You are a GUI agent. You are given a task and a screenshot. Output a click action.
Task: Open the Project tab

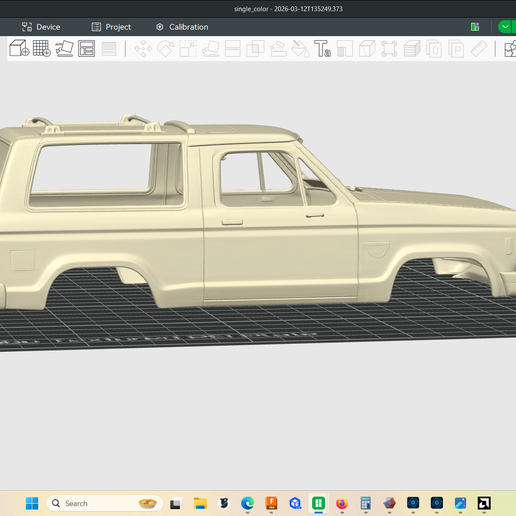[111, 27]
